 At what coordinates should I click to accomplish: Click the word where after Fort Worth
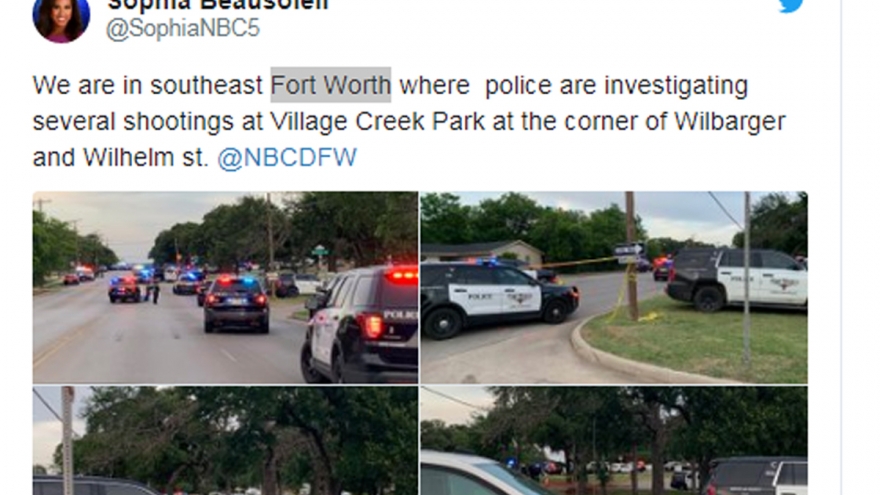434,86
